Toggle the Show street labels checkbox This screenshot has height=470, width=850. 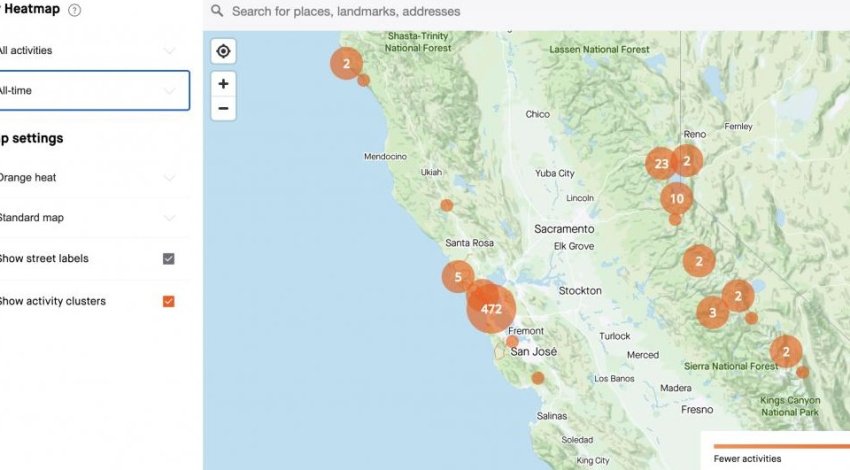click(168, 259)
